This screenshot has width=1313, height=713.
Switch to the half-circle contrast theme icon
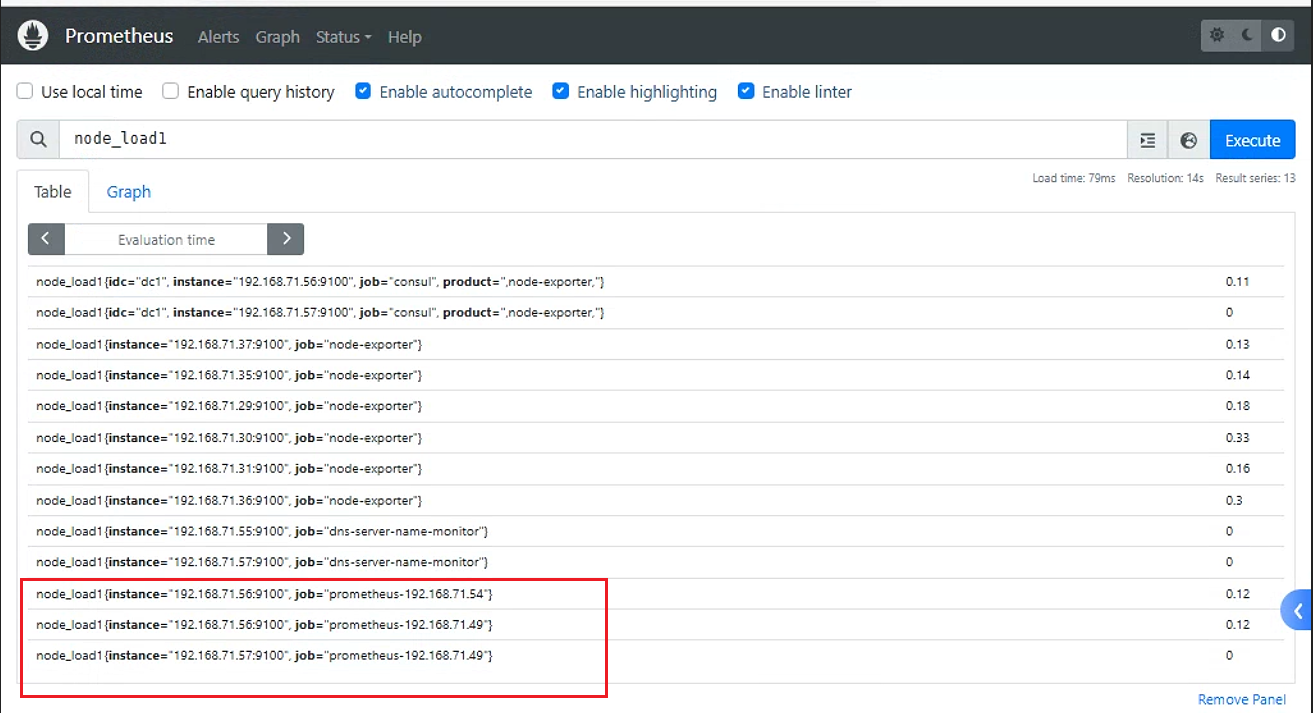1279,35
